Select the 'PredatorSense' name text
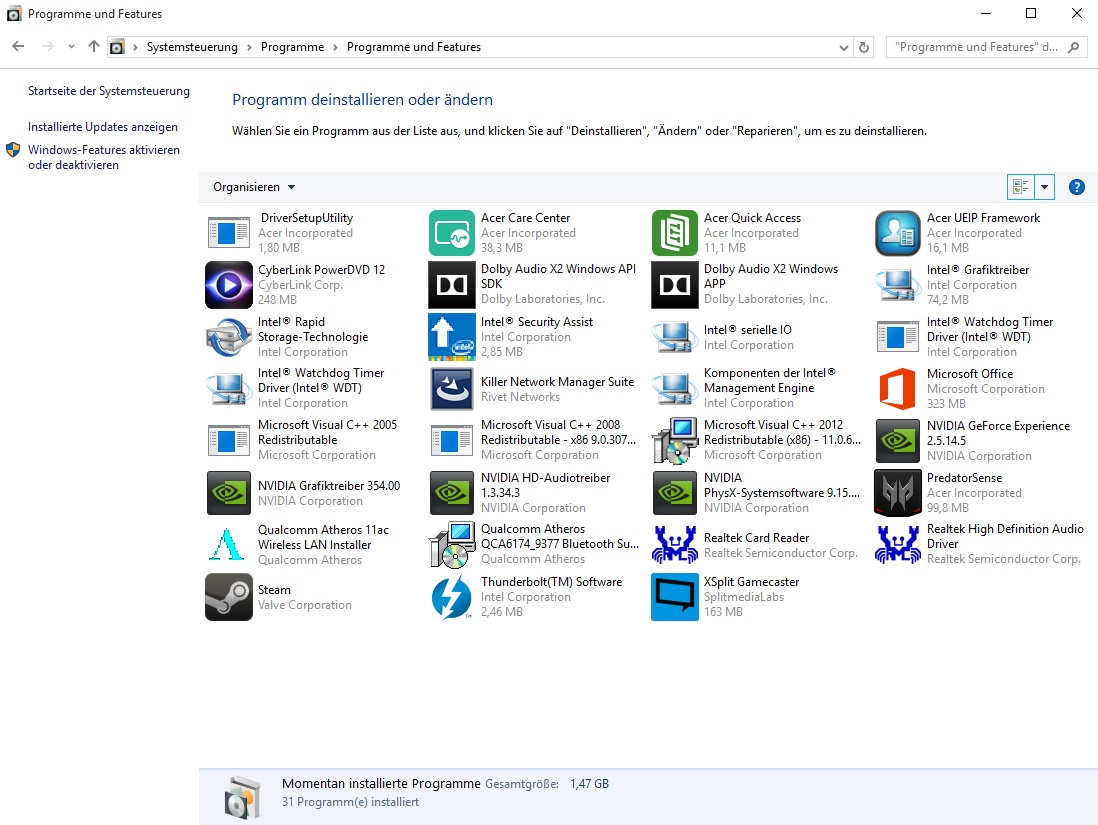Screen dimensions: 1098x825 point(964,478)
